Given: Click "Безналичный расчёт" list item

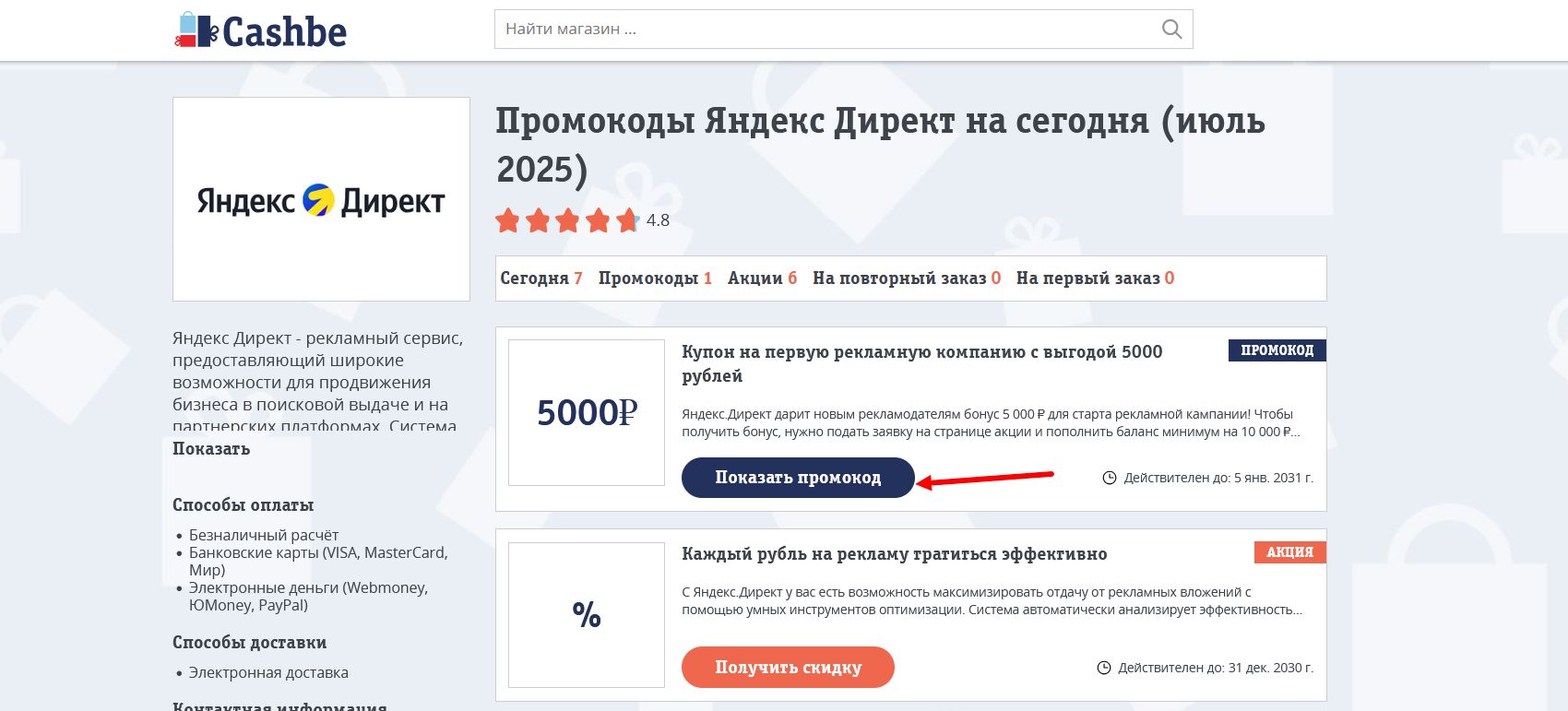Looking at the screenshot, I should [264, 535].
